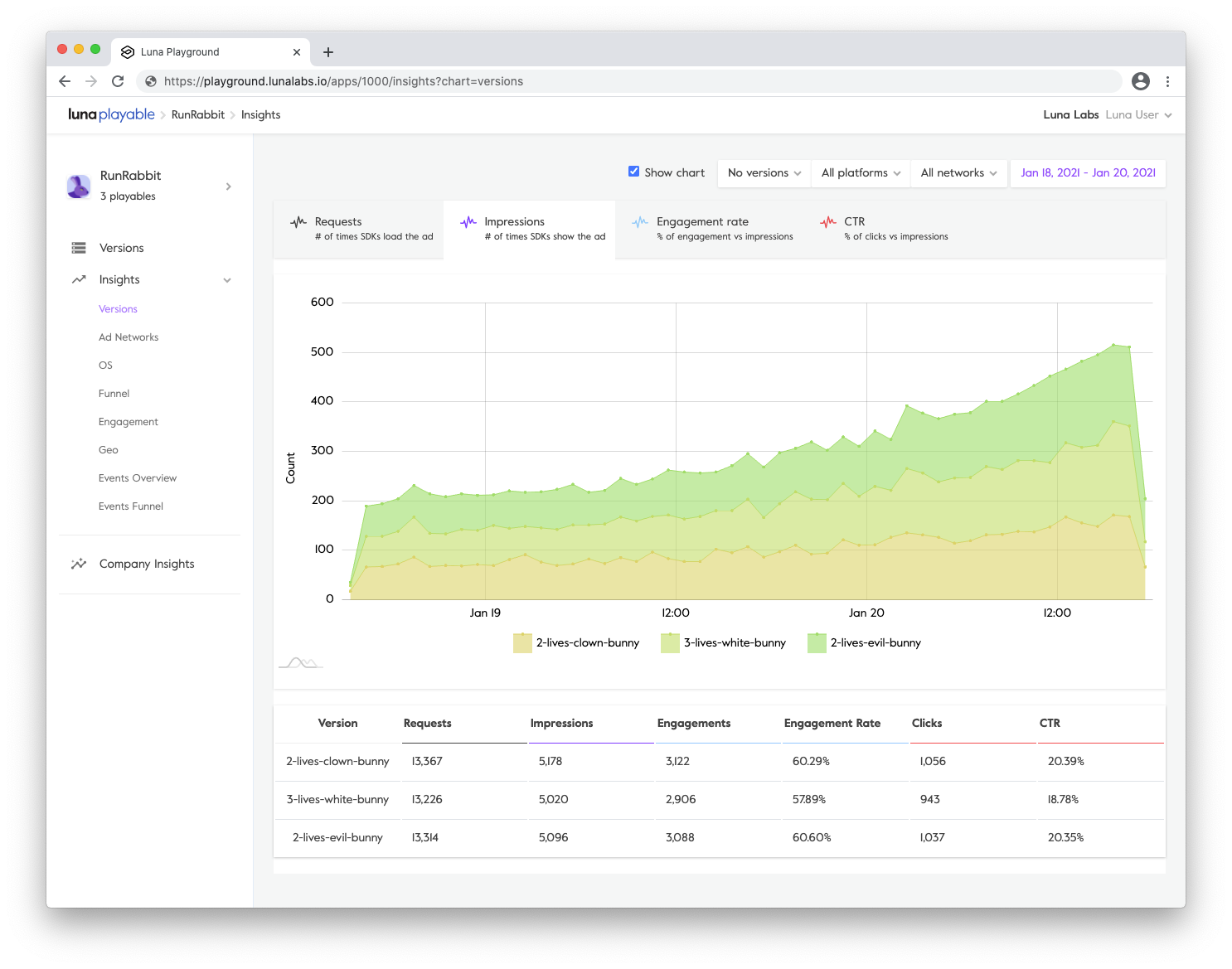Click the Company Insights sparkle chart icon
The image size is (1232, 969).
click(79, 564)
